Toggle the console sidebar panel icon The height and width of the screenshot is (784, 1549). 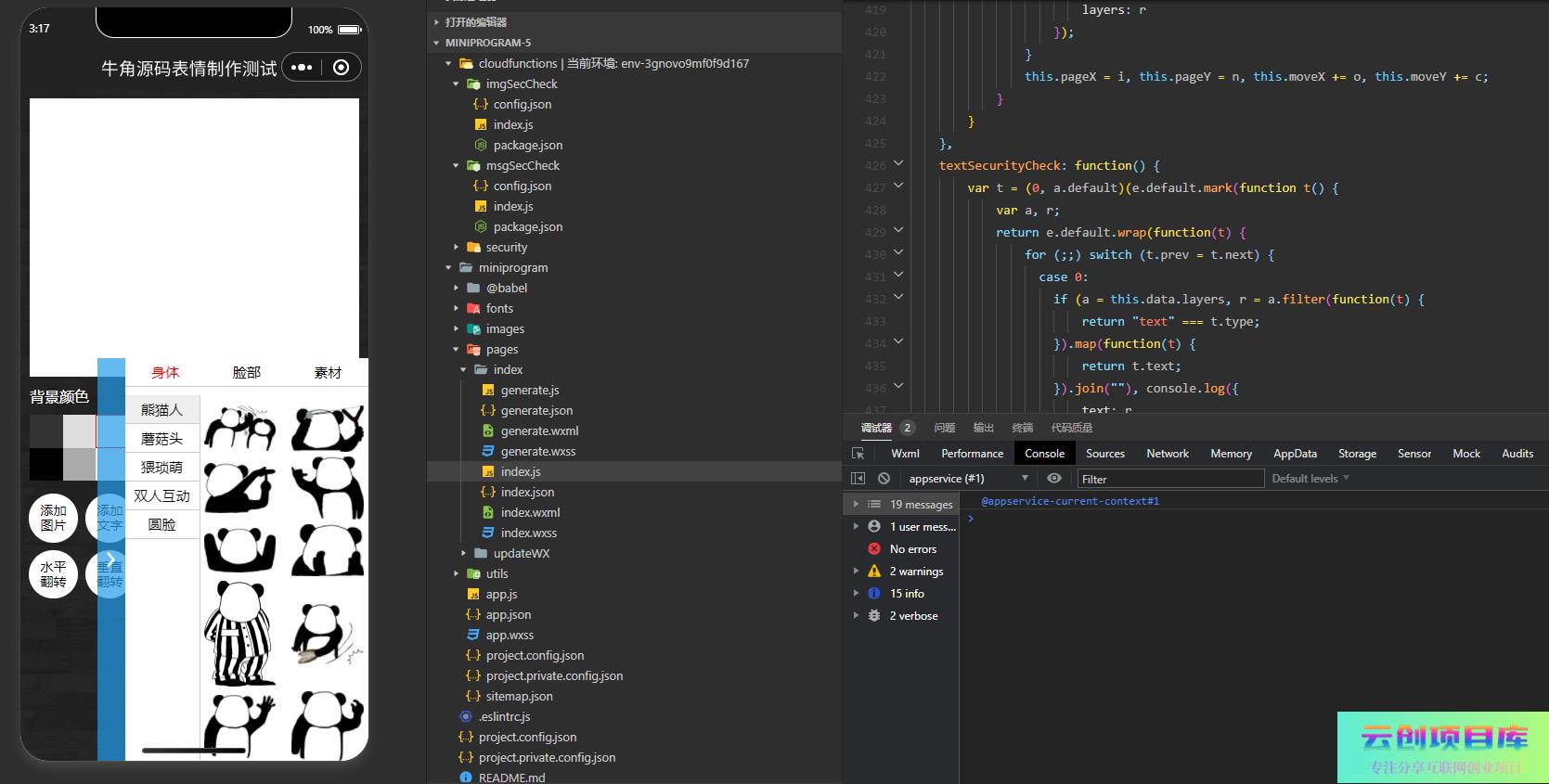(x=858, y=479)
